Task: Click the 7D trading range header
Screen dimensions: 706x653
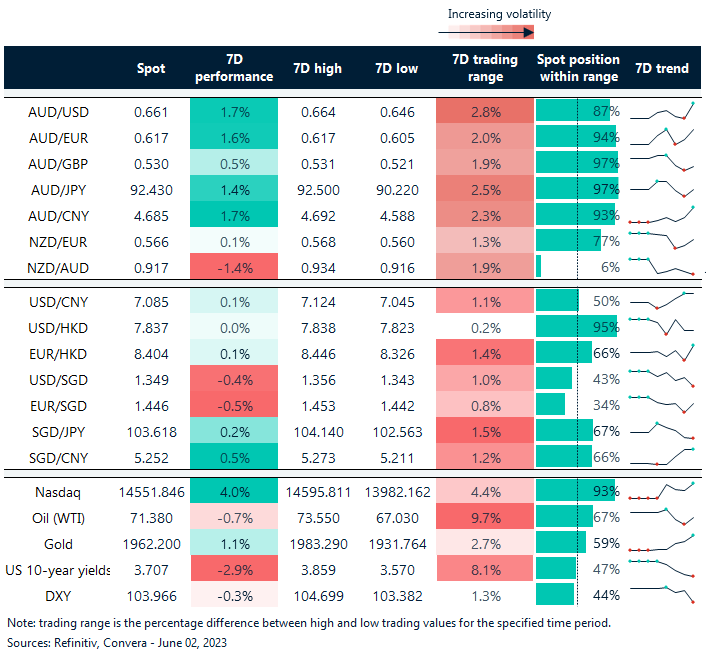Action: click(x=484, y=68)
